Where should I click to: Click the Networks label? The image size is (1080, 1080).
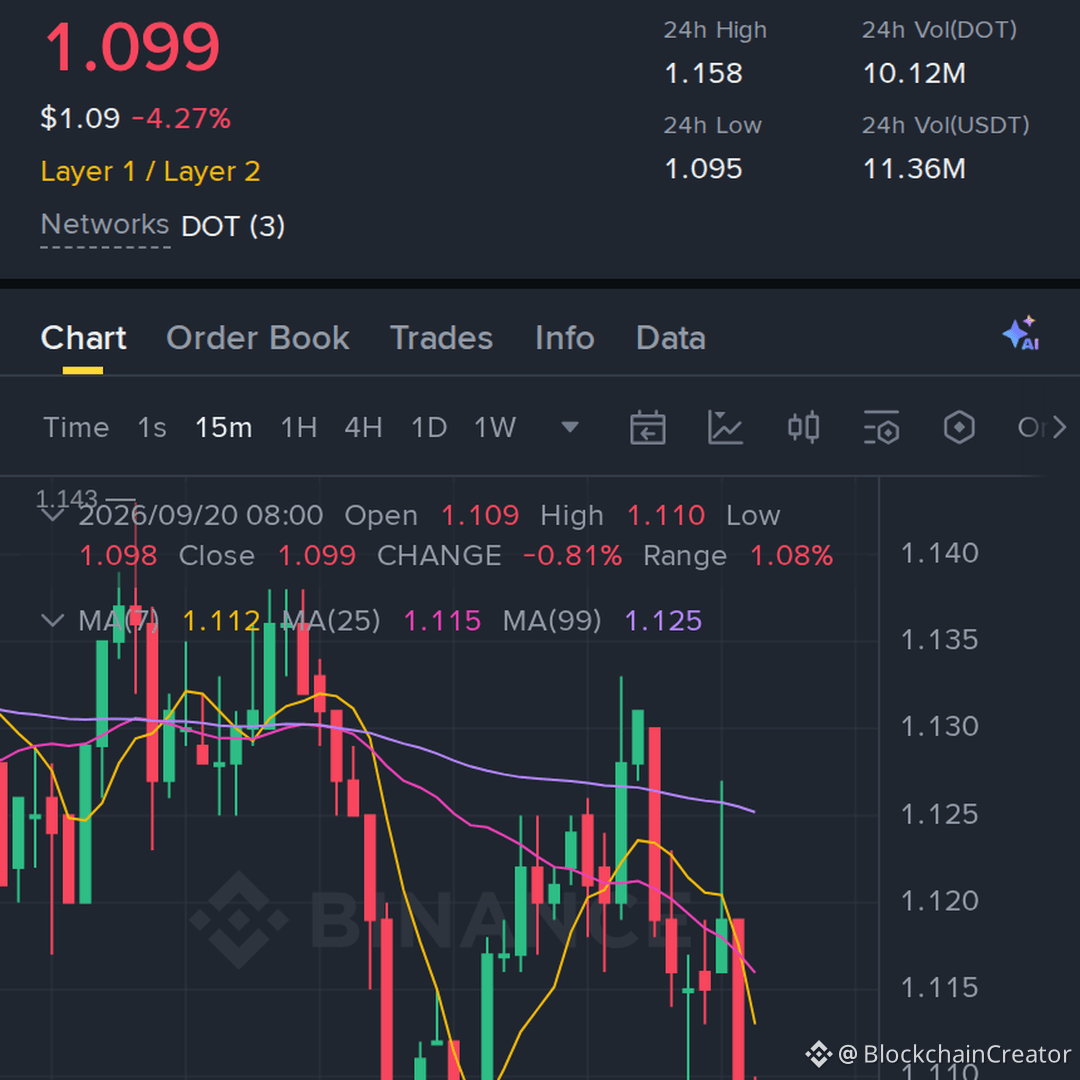point(105,225)
